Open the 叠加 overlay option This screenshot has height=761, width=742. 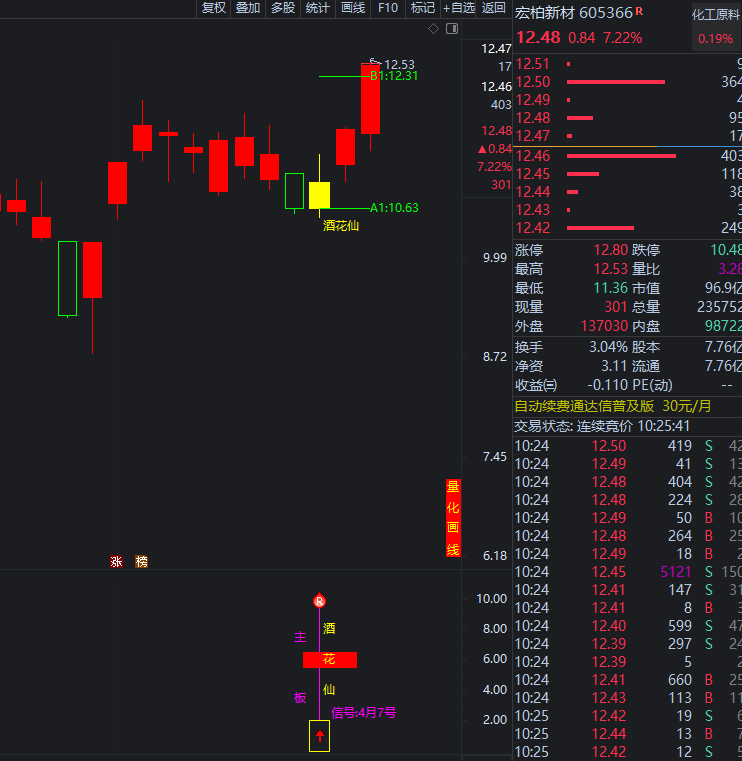248,8
